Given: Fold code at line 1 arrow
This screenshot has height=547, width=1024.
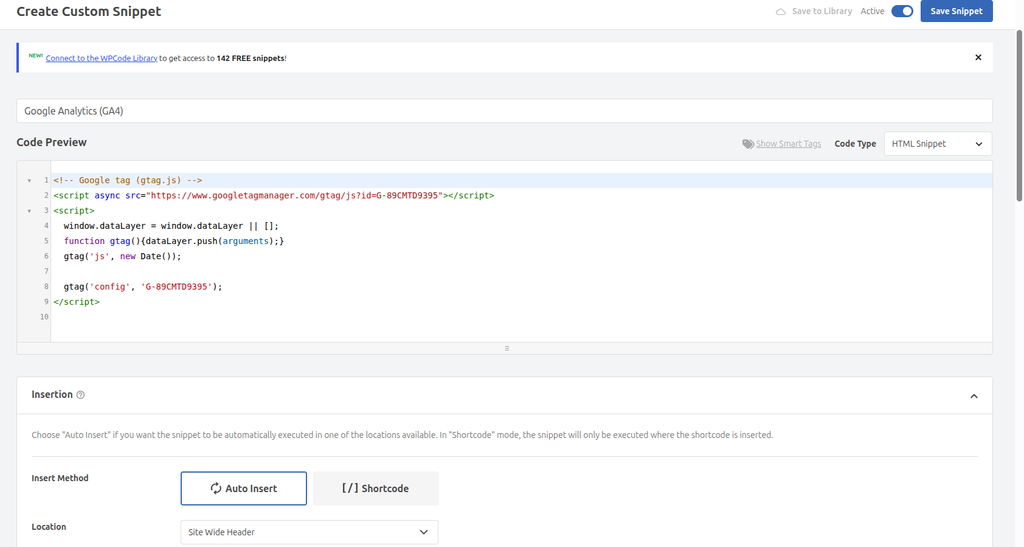Looking at the screenshot, I should tap(29, 180).
